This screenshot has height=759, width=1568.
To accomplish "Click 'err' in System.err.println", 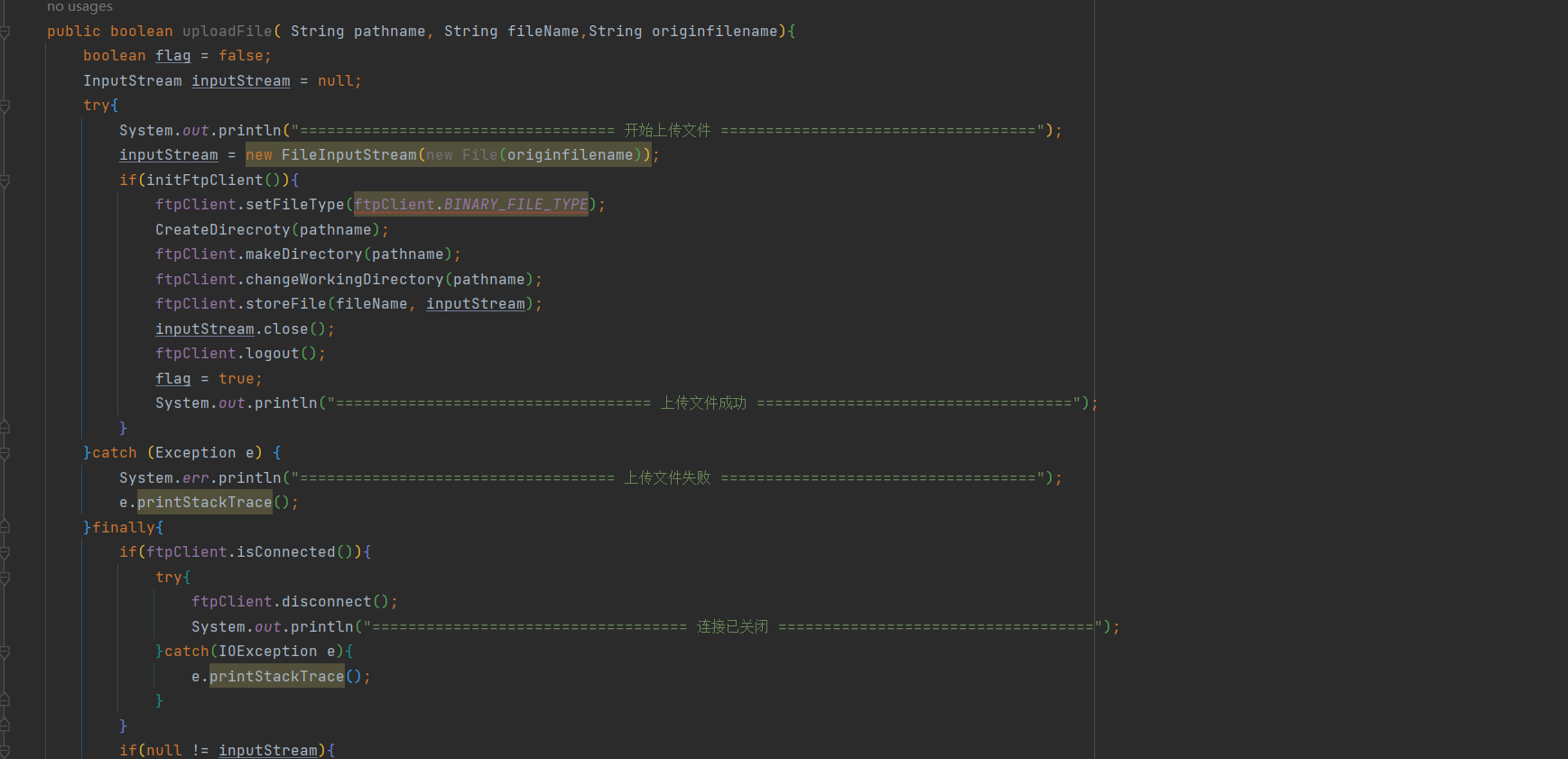I will pyautogui.click(x=195, y=478).
